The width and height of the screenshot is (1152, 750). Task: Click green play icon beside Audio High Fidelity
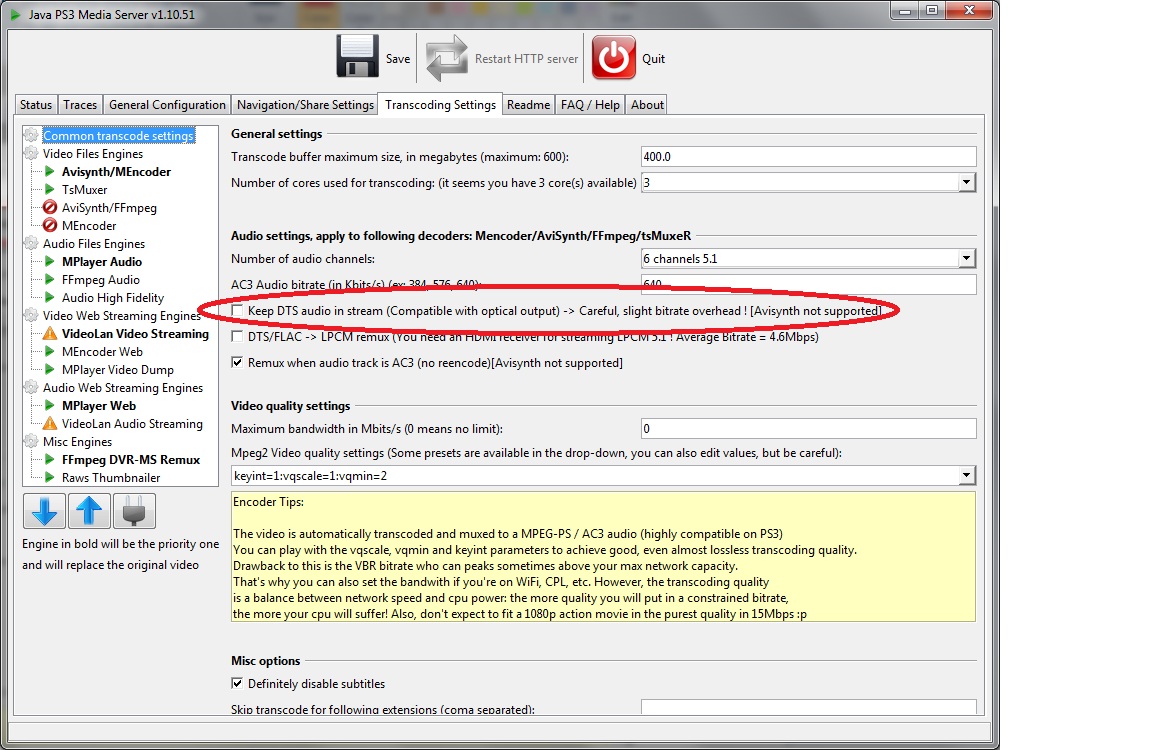click(x=50, y=298)
